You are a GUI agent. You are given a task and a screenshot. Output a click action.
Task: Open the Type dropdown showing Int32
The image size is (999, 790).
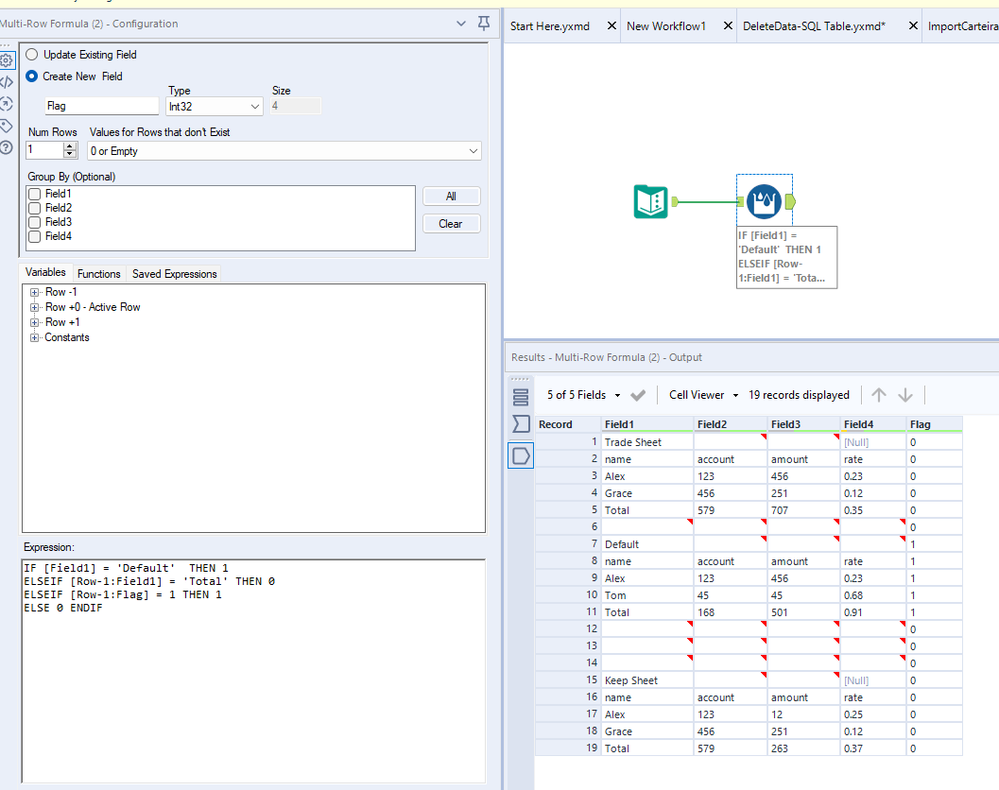click(x=215, y=106)
